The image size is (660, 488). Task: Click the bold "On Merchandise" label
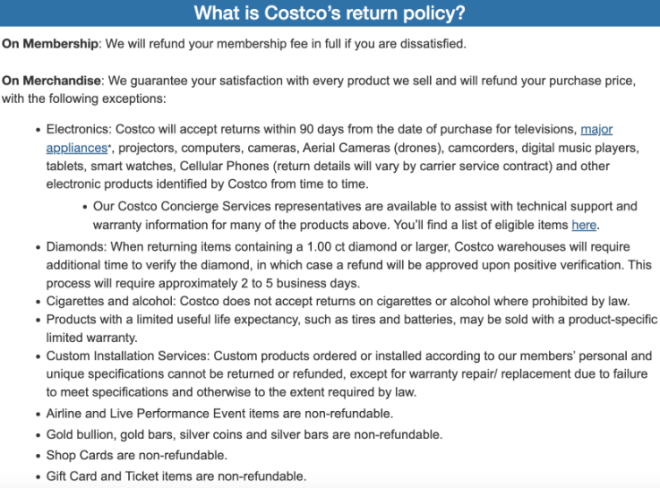(51, 80)
